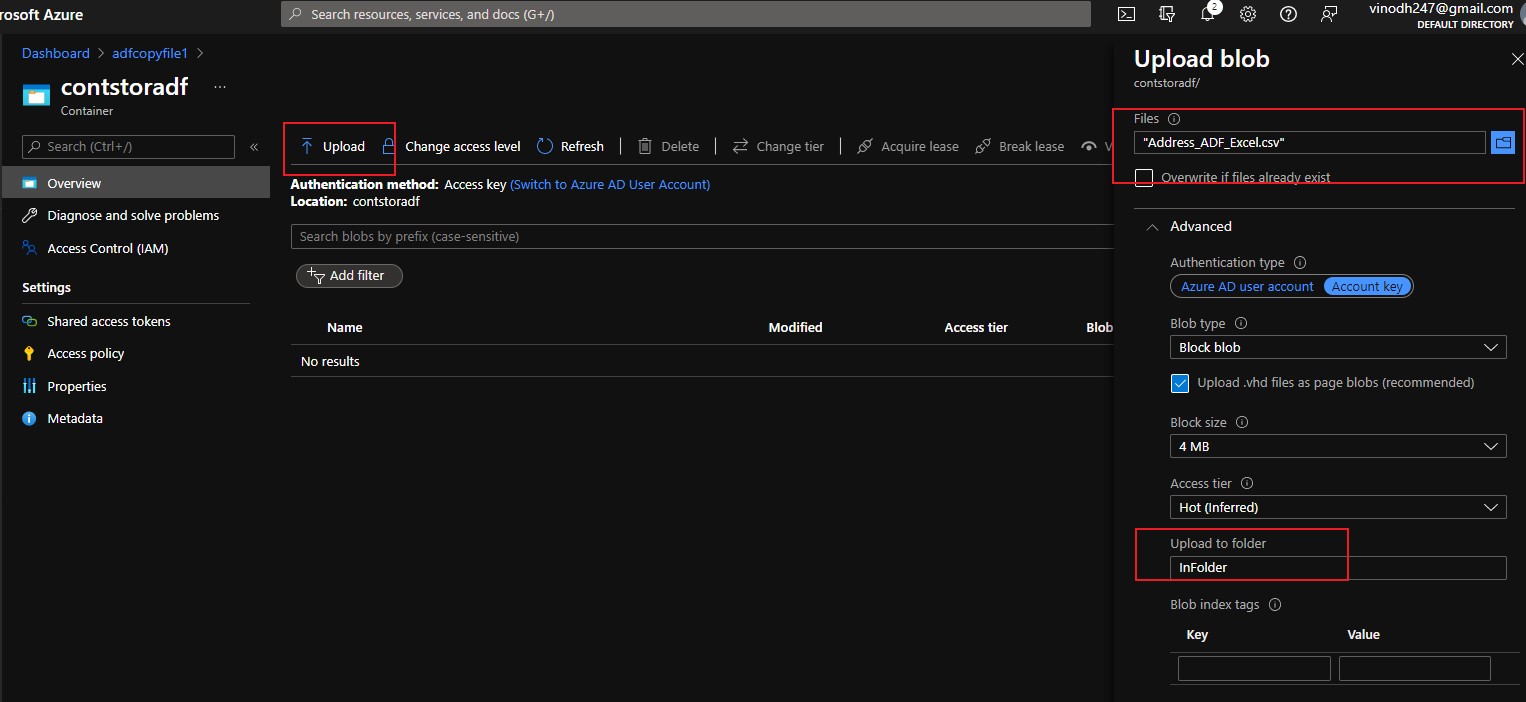1526x702 pixels.
Task: Collapse the Advanced section
Action: coord(1153,227)
